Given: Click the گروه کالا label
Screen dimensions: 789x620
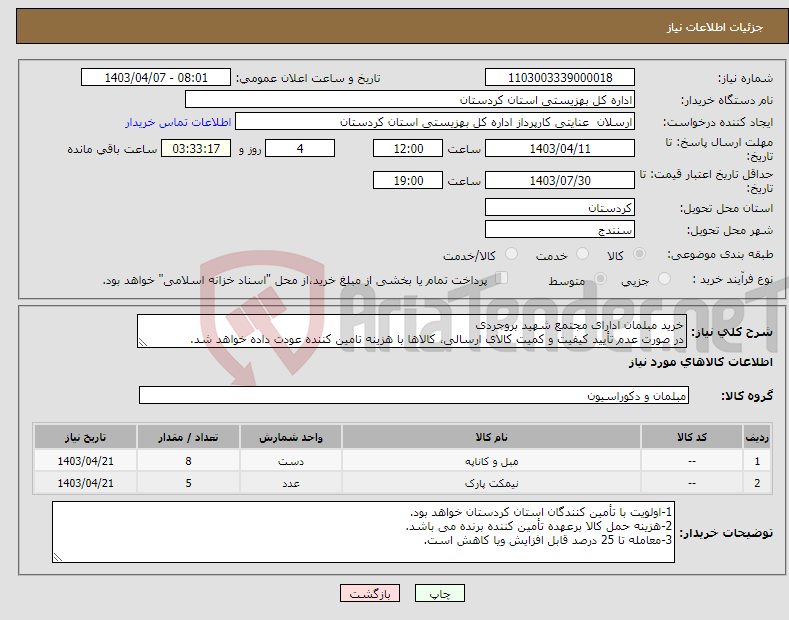Looking at the screenshot, I should pyautogui.click(x=747, y=396).
